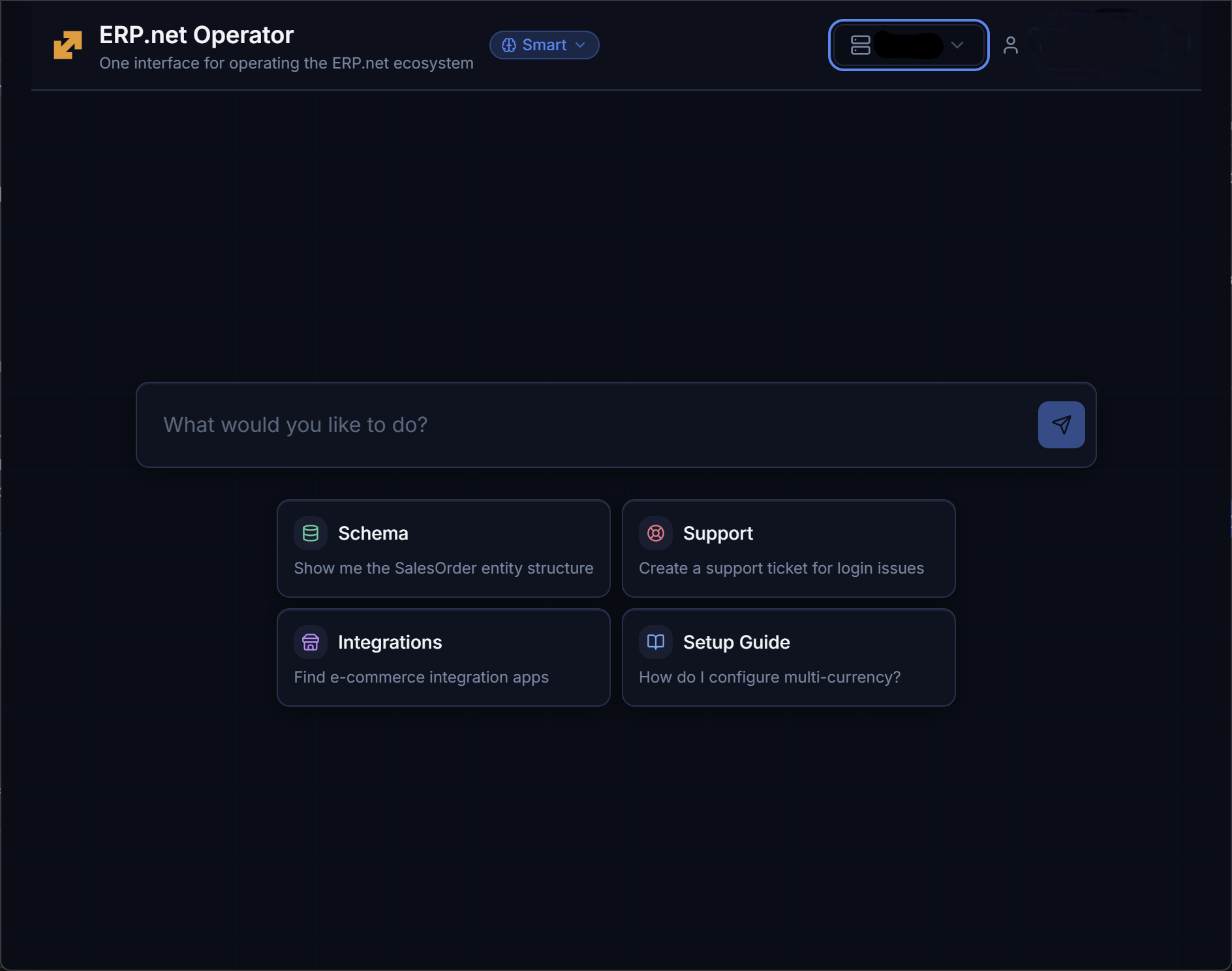The image size is (1232, 971).
Task: Expand the instance selector chevron
Action: tap(957, 45)
